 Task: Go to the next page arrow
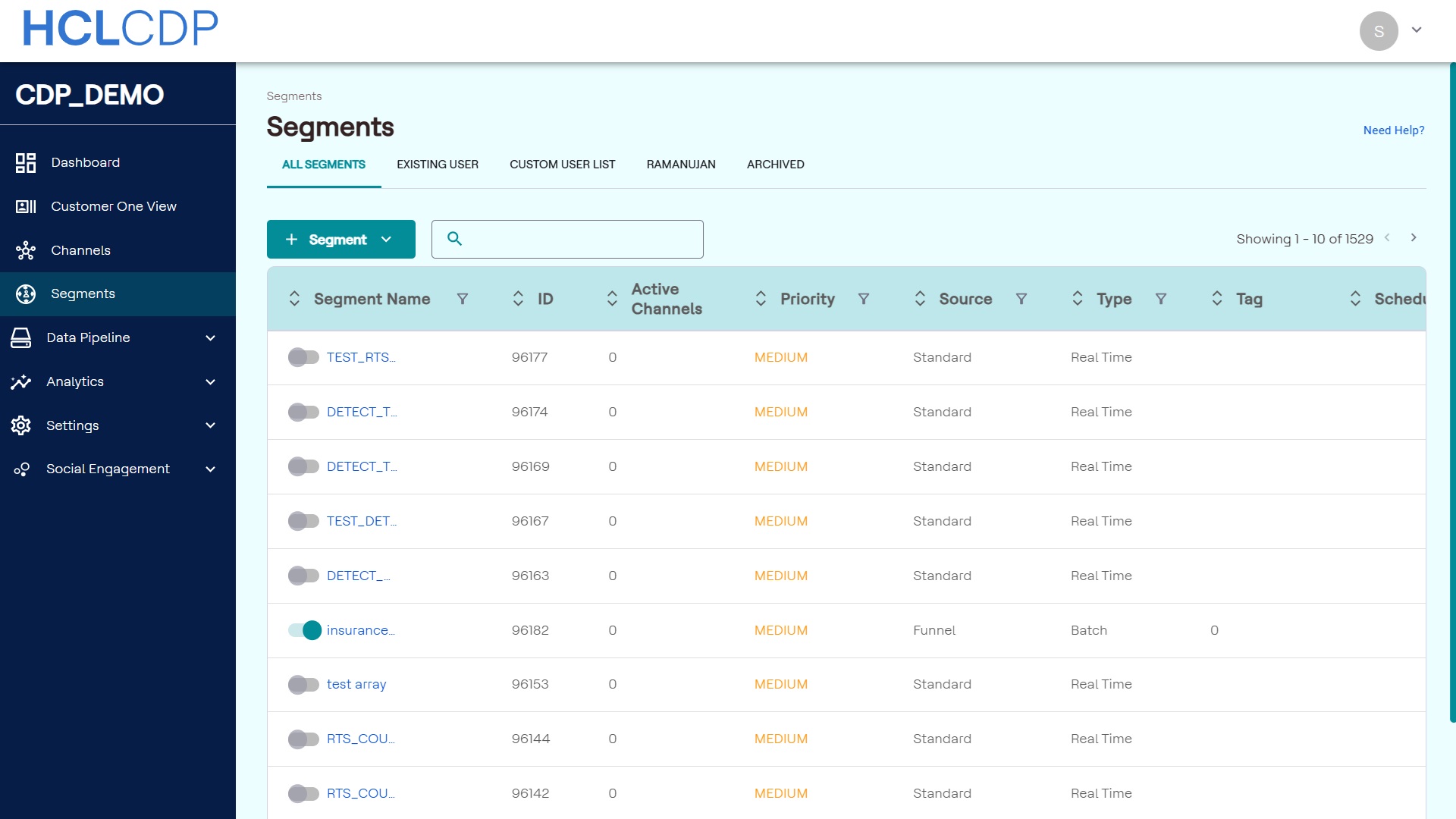tap(1414, 238)
